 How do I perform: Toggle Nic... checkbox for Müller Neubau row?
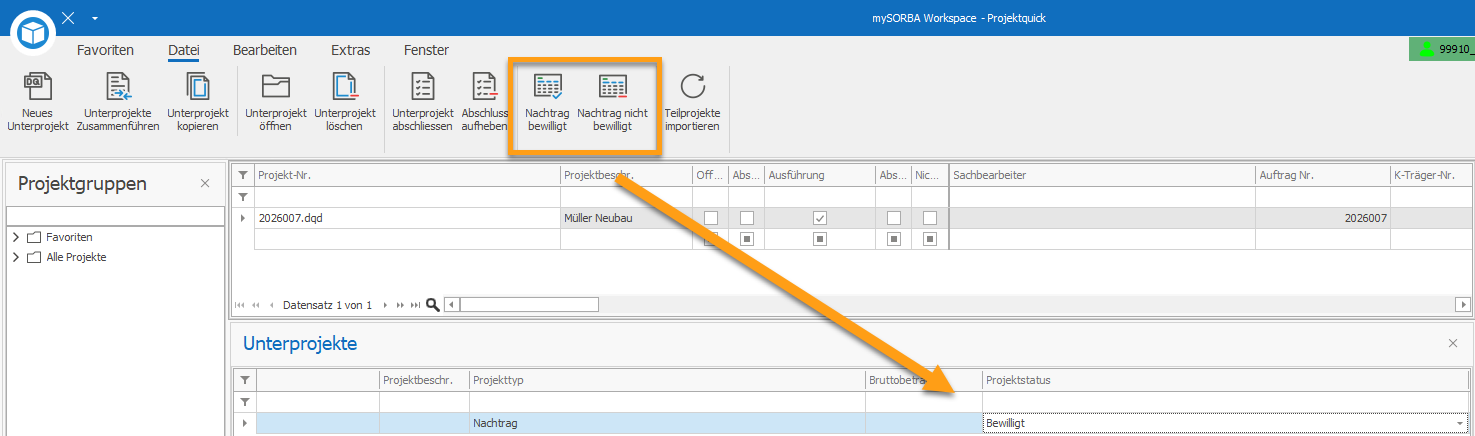click(930, 218)
